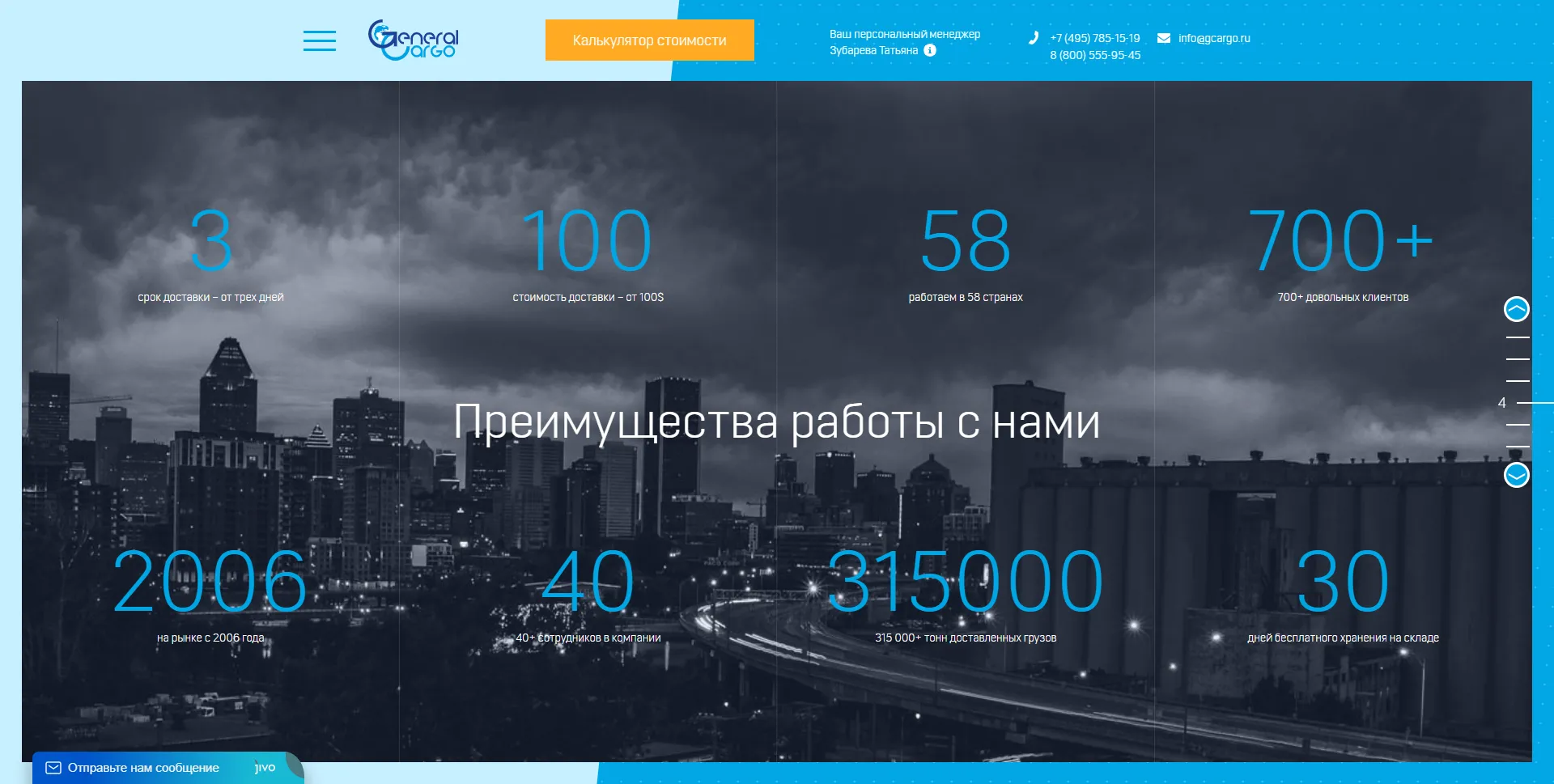Jump to the last section line above down arrow
The image size is (1554, 784).
[x=1518, y=446]
